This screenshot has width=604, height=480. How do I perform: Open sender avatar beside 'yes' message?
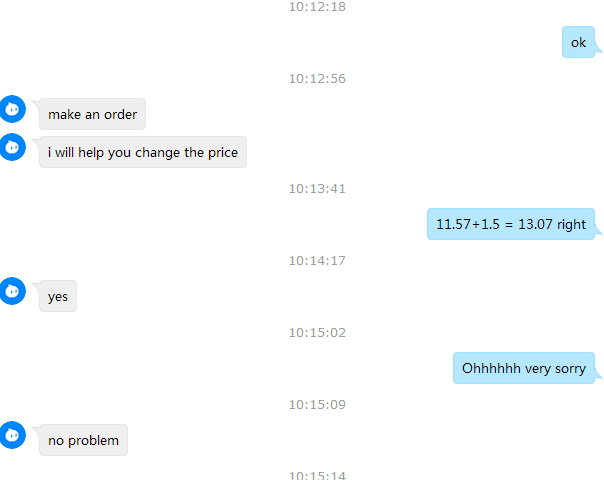(12, 291)
